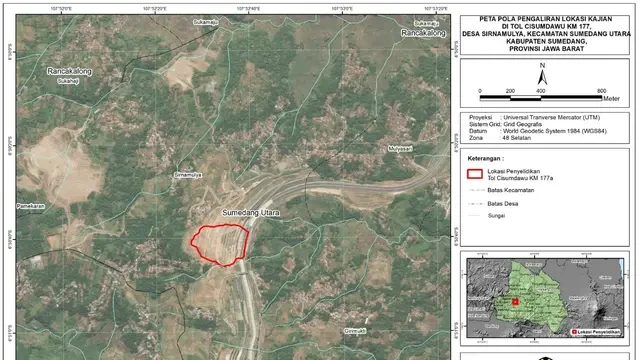
Task: Click the scale bar graphic
Action: click(541, 98)
